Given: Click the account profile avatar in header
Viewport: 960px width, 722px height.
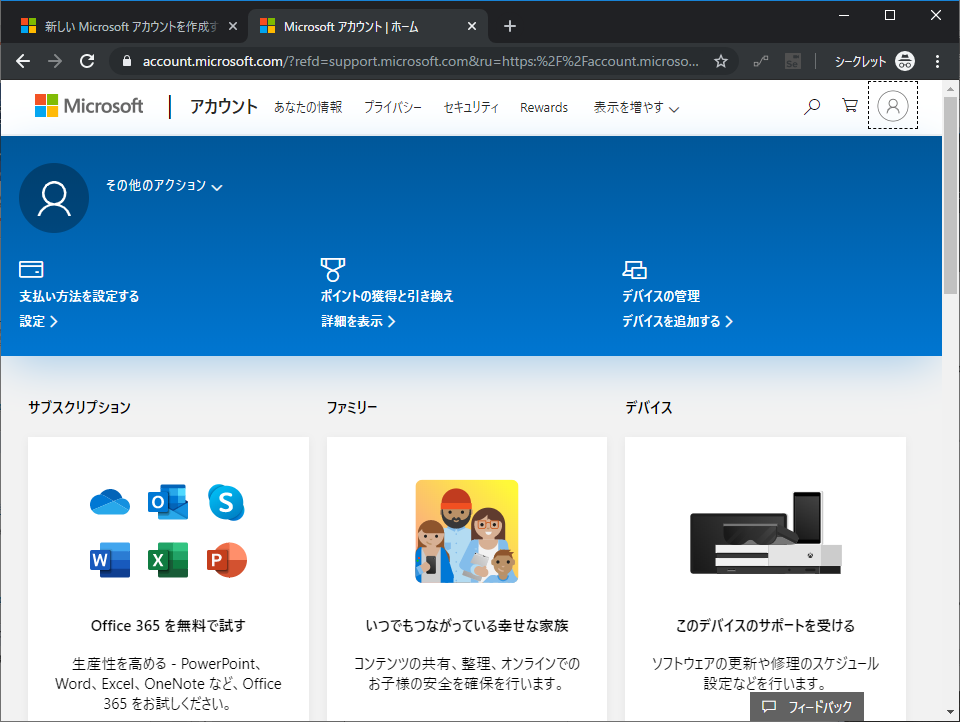Looking at the screenshot, I should point(892,106).
